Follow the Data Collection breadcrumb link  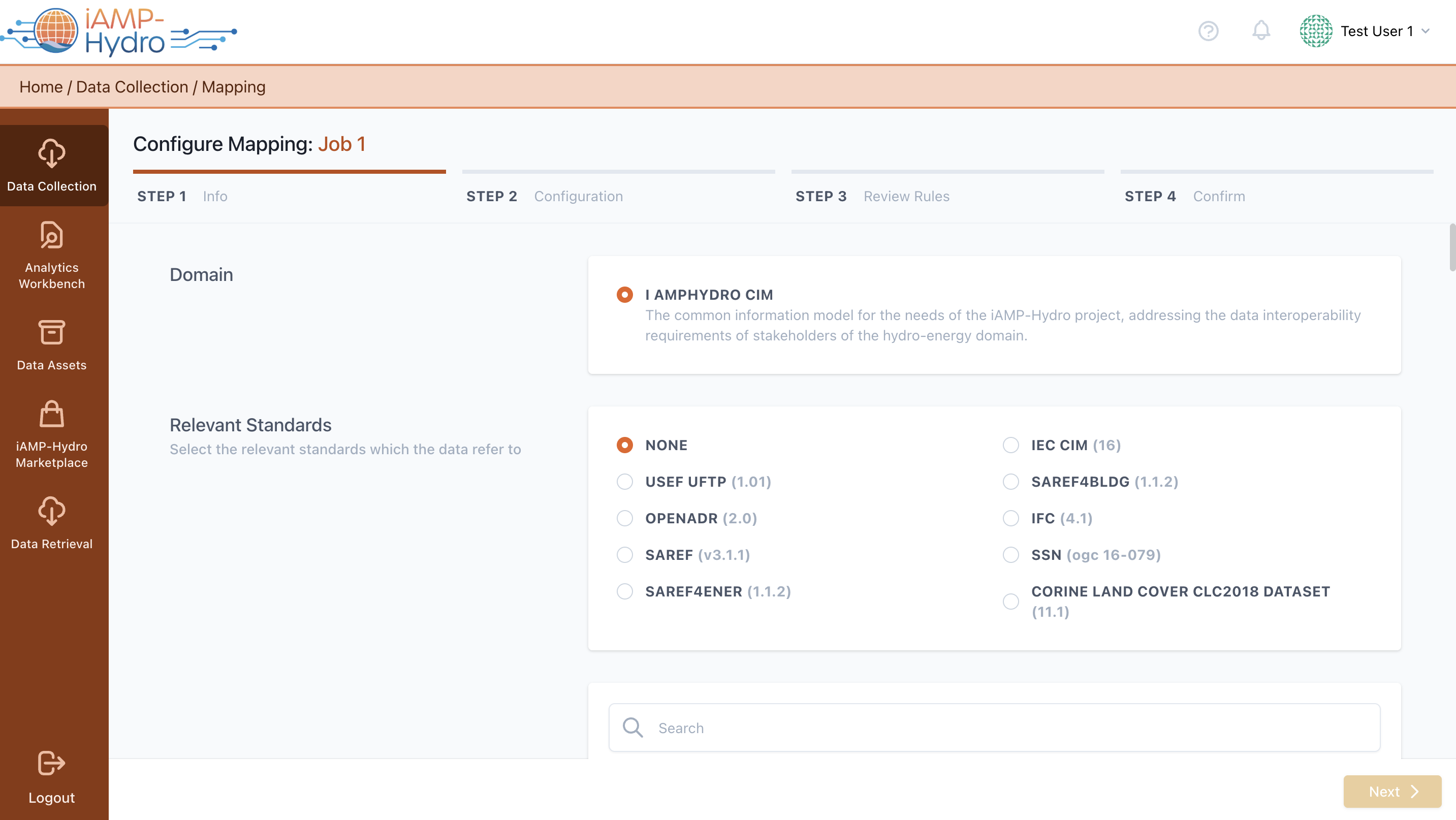point(132,87)
